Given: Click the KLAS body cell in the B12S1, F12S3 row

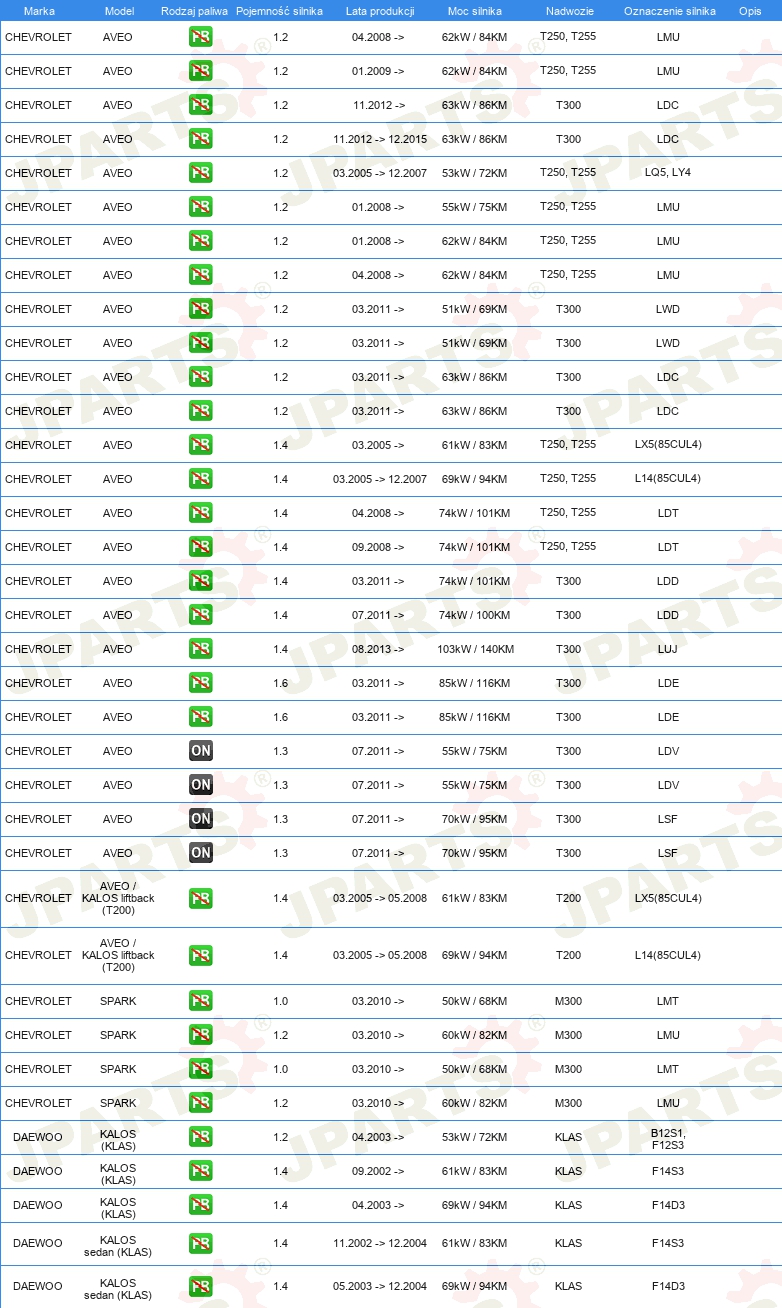Looking at the screenshot, I should coord(568,1137).
